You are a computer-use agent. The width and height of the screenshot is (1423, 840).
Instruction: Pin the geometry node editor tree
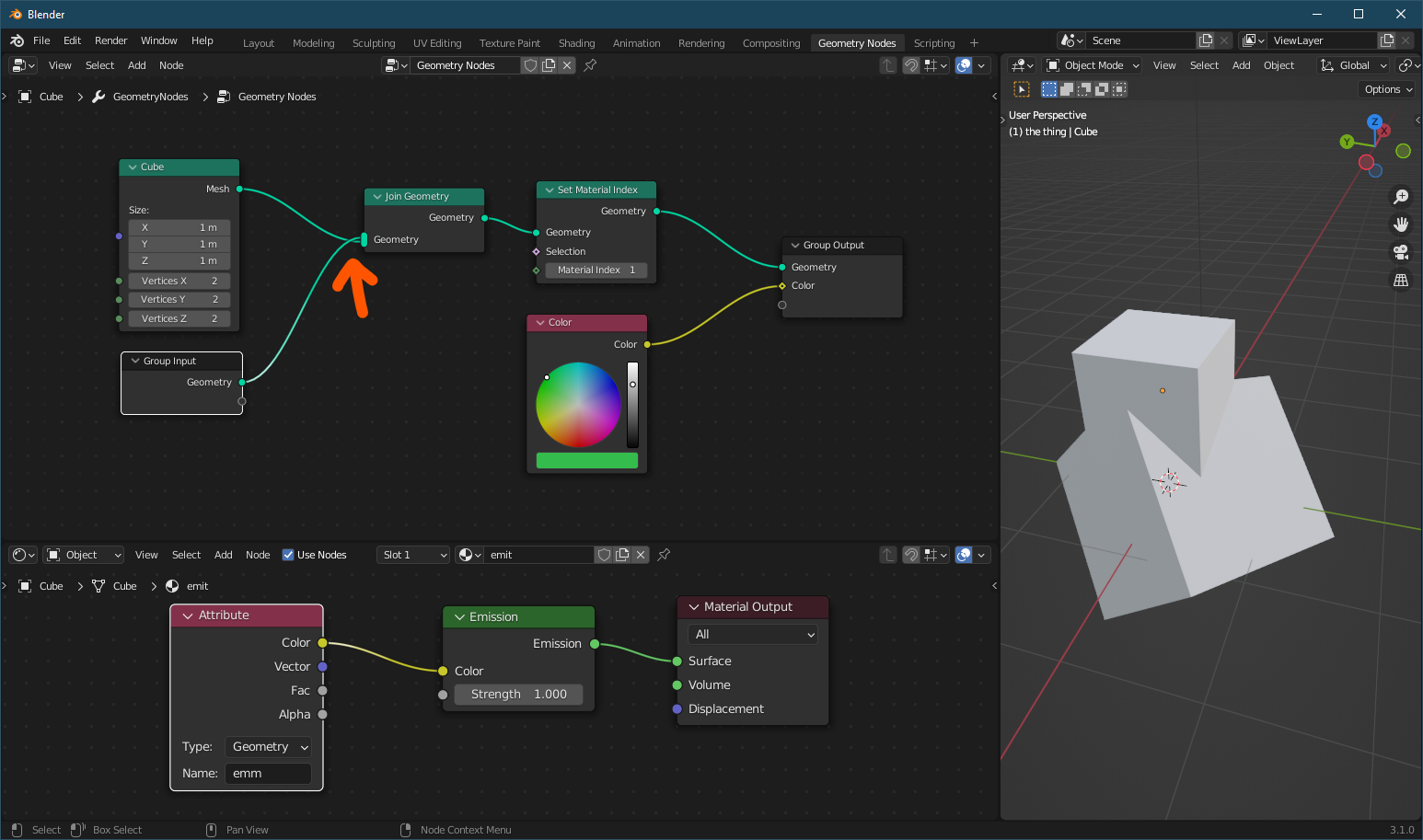tap(591, 65)
